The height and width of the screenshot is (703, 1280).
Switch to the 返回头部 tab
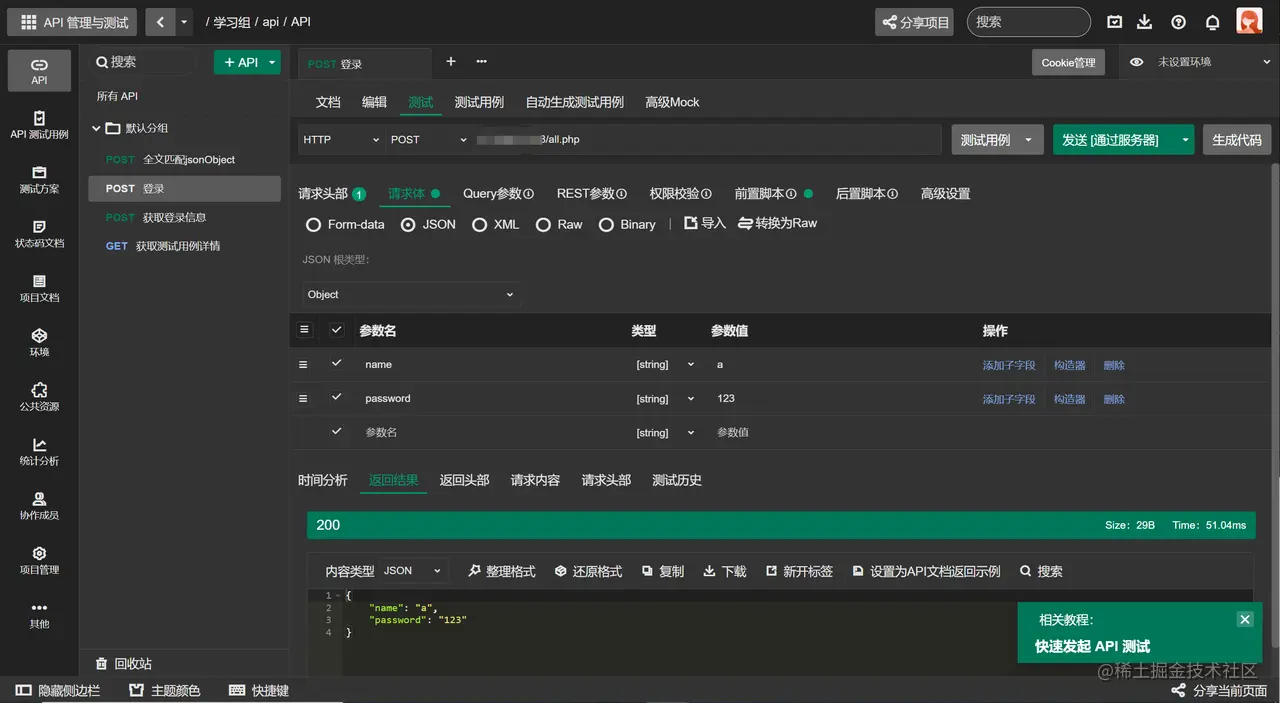click(x=464, y=480)
